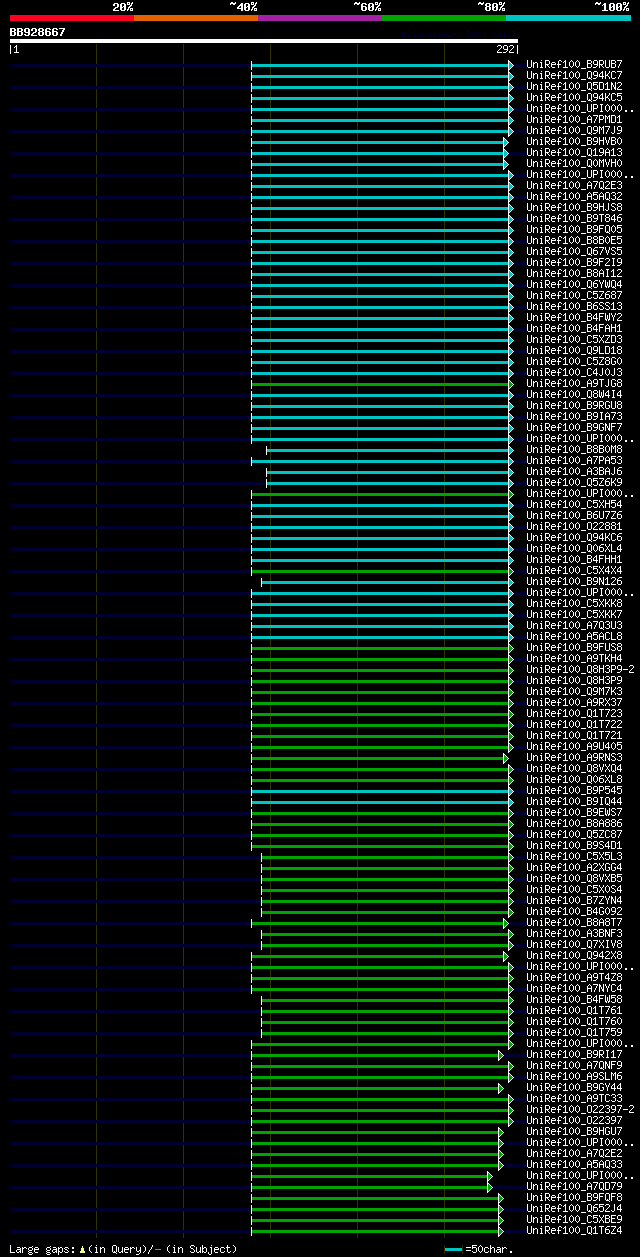The image size is (640, 1257).
Task: Click the white query length ruler bar
Action: pos(264,41)
